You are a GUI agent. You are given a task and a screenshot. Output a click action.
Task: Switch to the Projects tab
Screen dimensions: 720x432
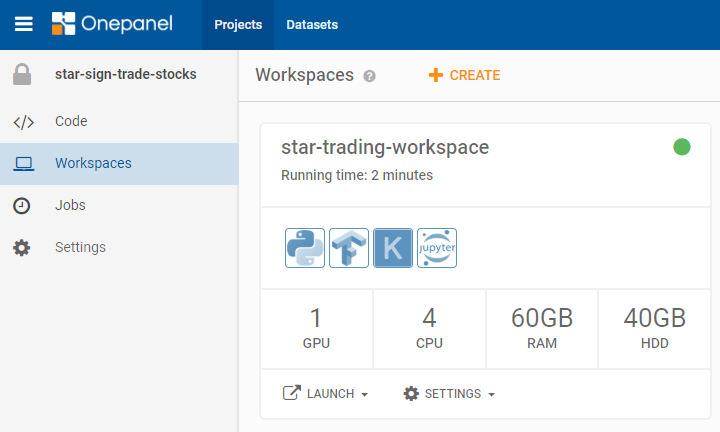tap(238, 25)
